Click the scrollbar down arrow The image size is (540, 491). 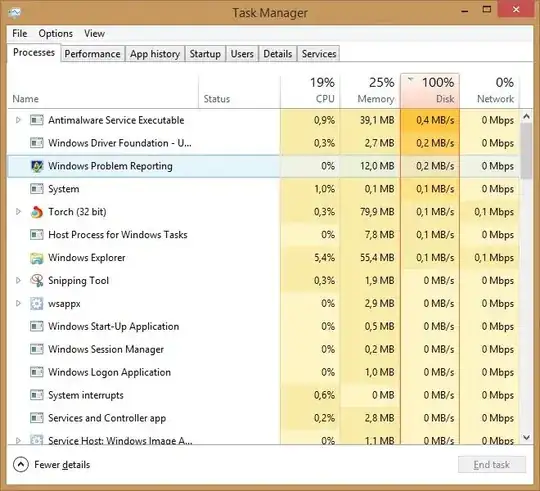[x=526, y=438]
